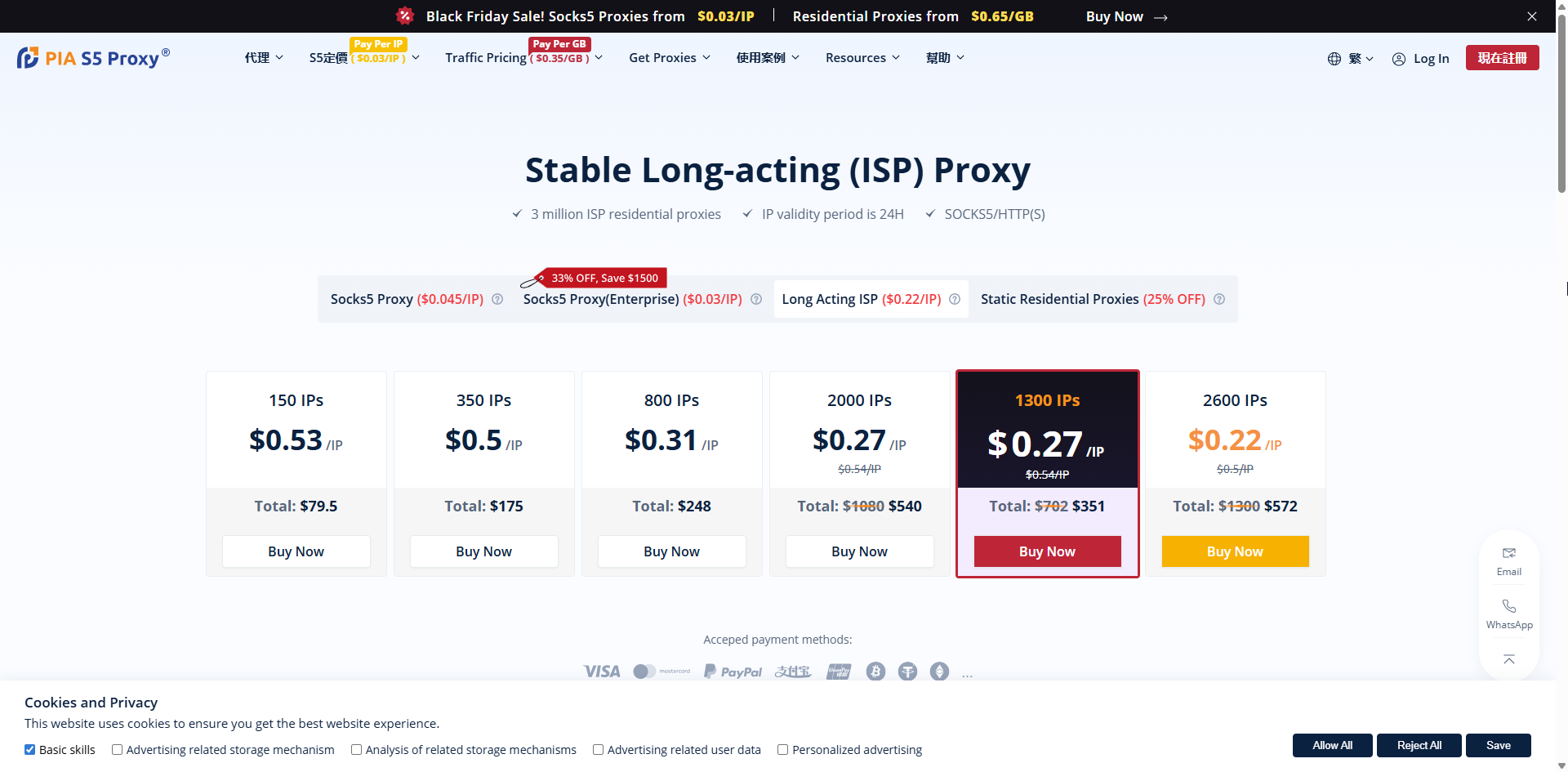Click Reject All in the cookie banner
The image size is (1568, 772).
click(x=1419, y=745)
